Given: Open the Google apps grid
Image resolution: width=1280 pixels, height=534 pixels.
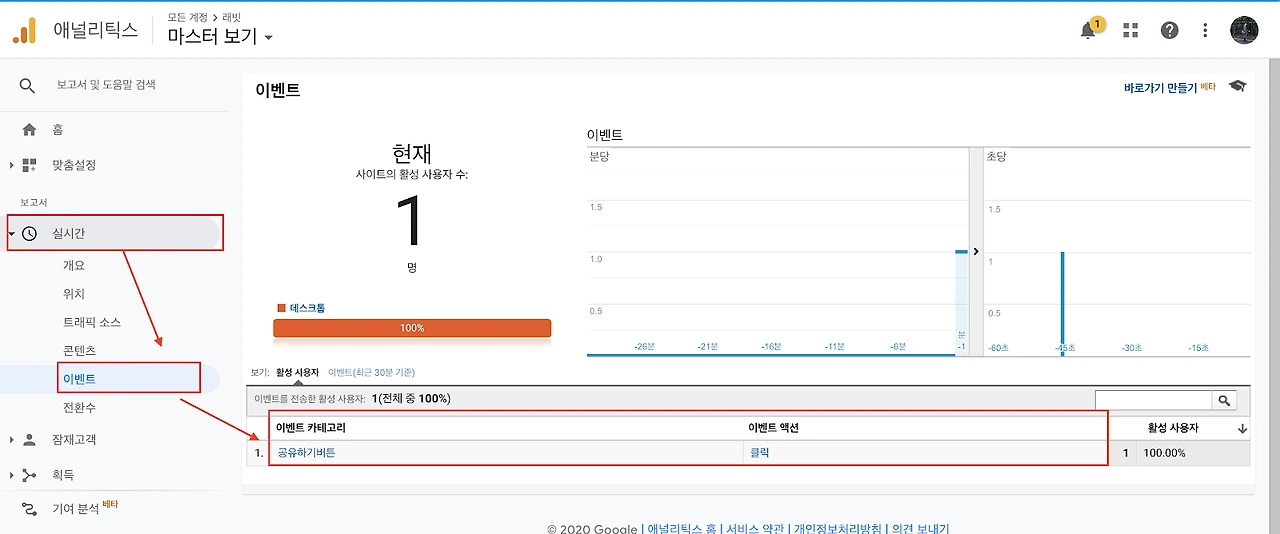Looking at the screenshot, I should [1131, 31].
